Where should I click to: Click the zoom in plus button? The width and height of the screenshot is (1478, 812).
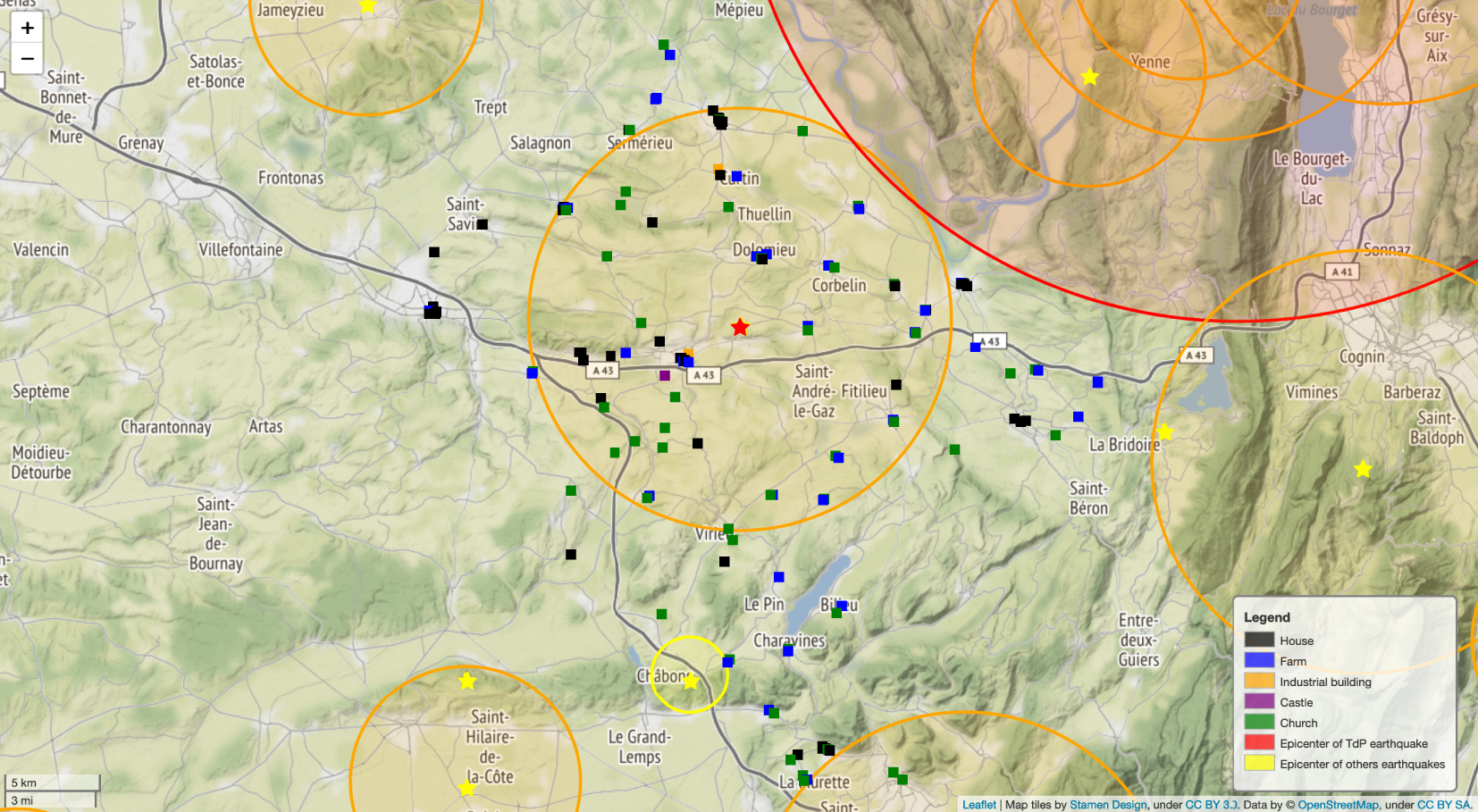pyautogui.click(x=28, y=28)
